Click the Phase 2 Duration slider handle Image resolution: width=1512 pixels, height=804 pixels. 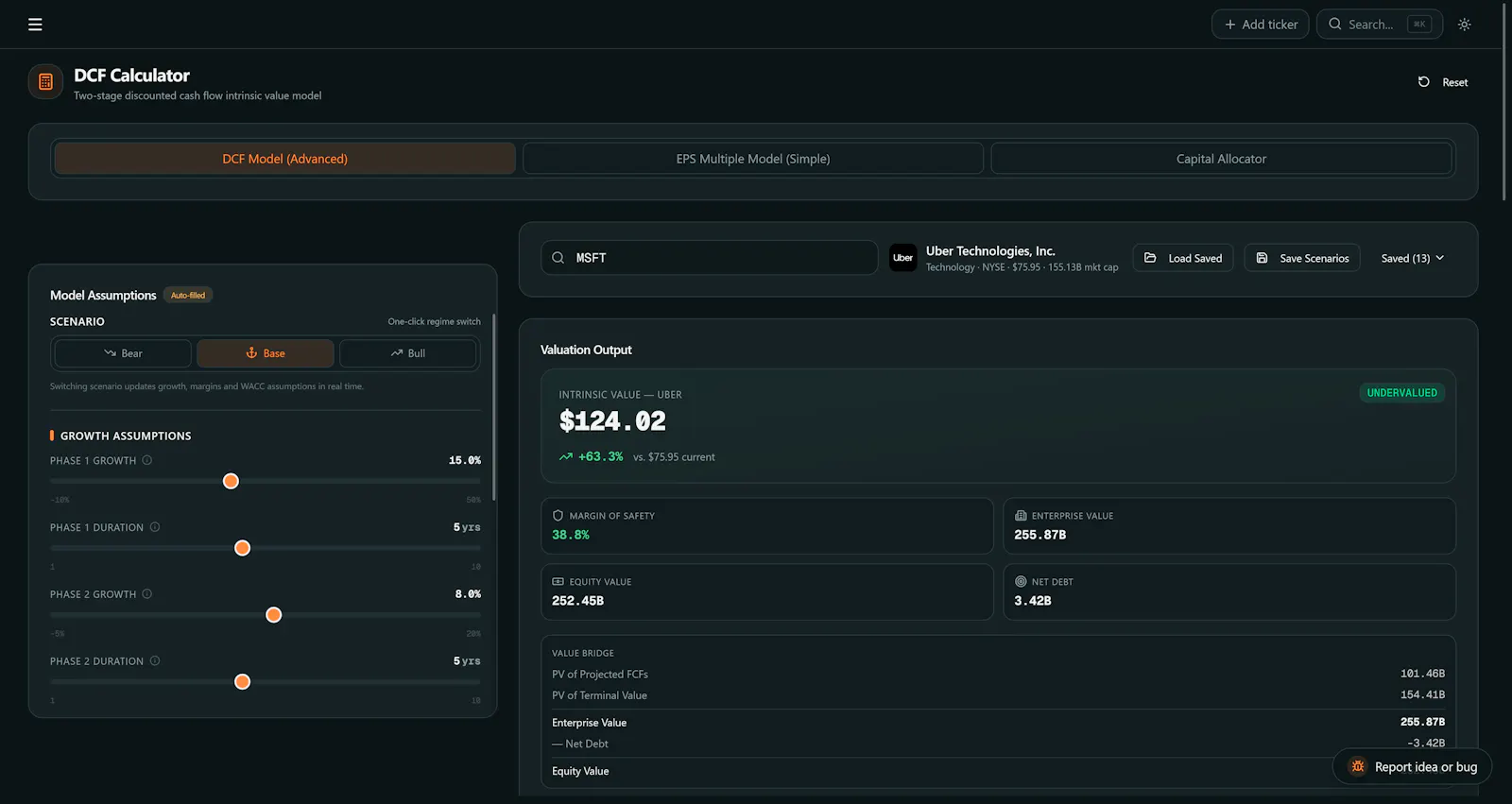[242, 682]
